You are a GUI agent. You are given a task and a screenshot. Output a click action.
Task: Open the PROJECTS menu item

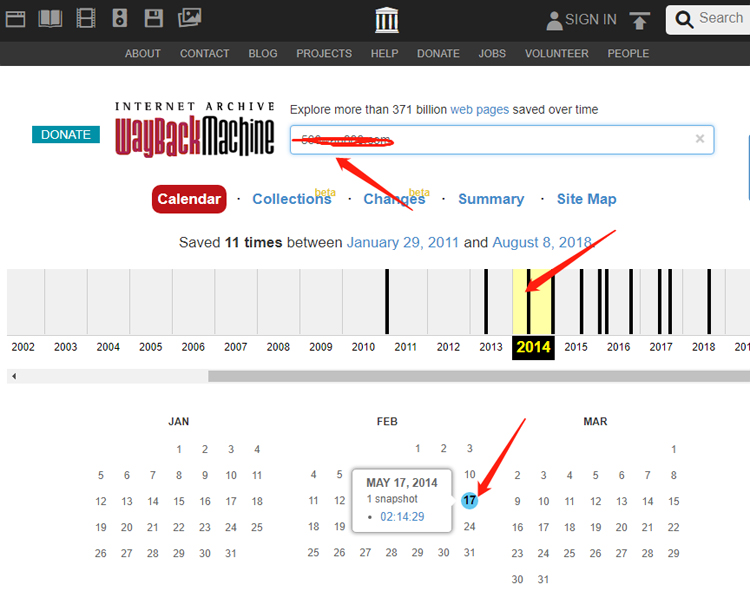pos(324,54)
